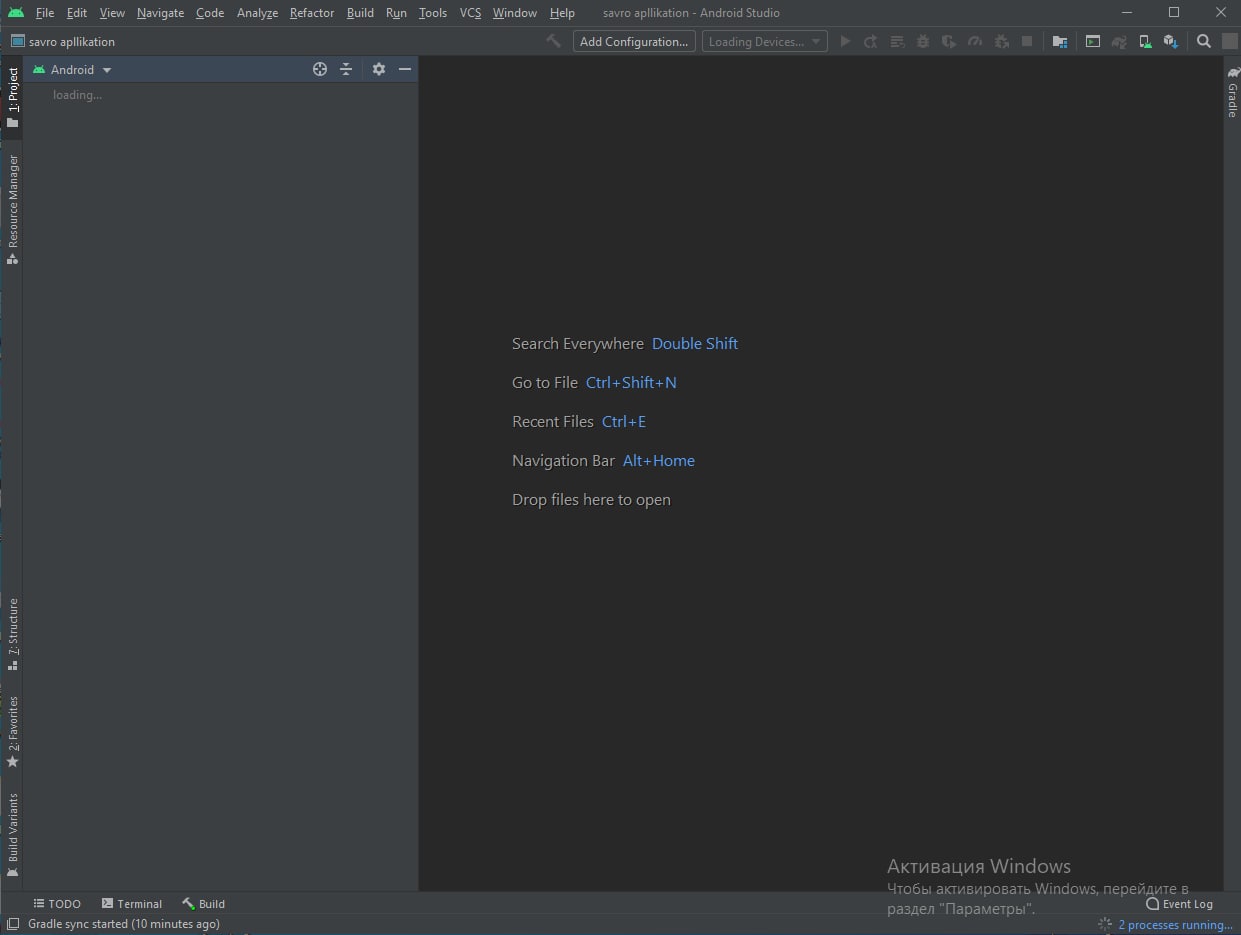
Task: Click the Android Studio logo icon
Action: pyautogui.click(x=15, y=12)
